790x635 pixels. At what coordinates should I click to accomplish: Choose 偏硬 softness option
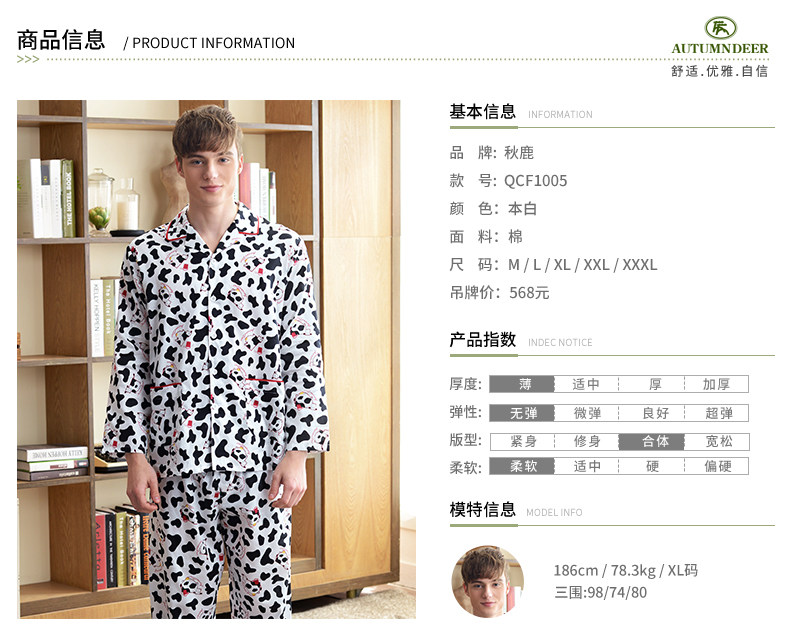pos(716,466)
